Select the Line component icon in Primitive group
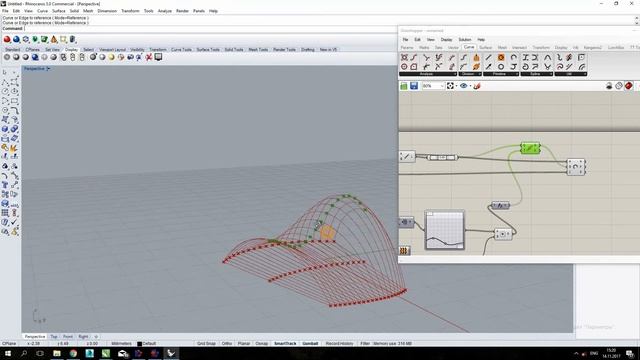The image size is (640, 360). point(489,58)
